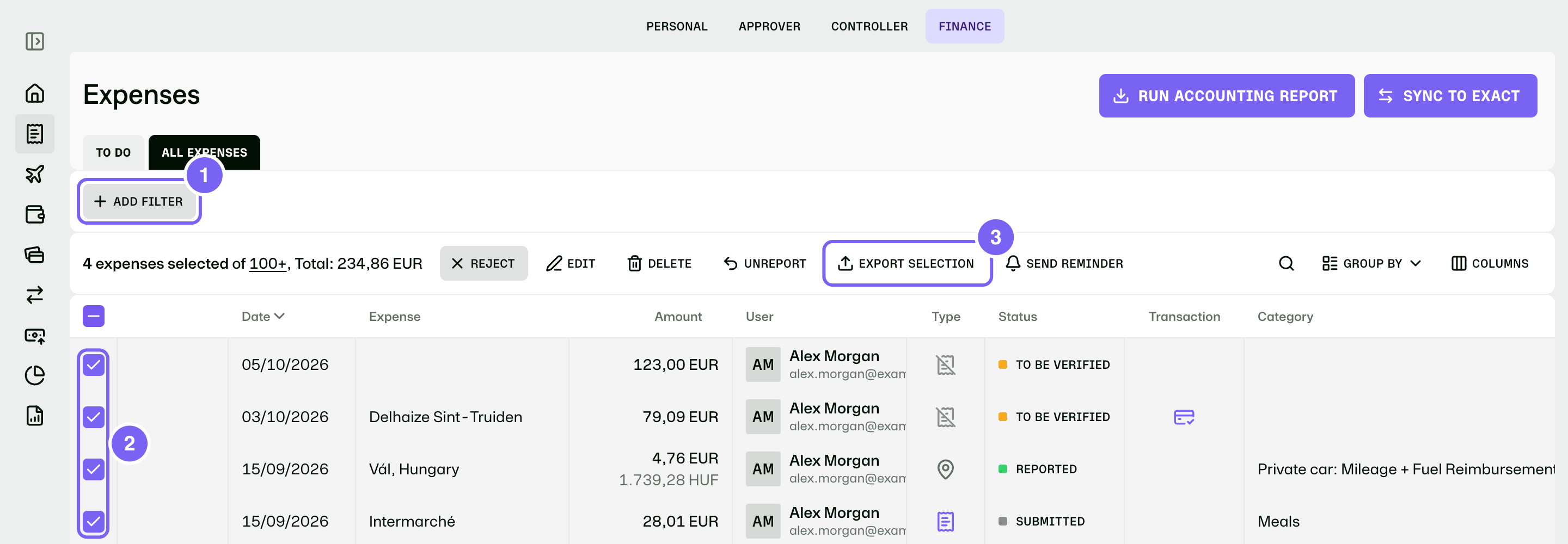Uncheck the Intermarché row checkbox
Image resolution: width=1568 pixels, height=544 pixels.
(94, 522)
